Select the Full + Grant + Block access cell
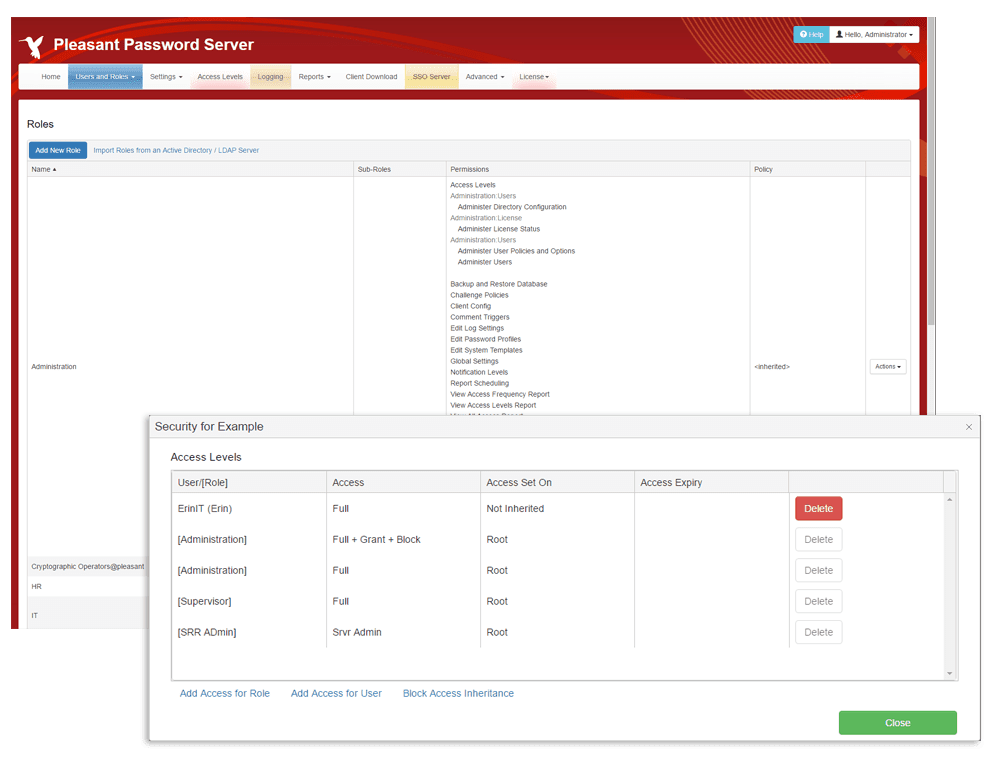Viewport: 1000px width, 758px height. pos(376,539)
